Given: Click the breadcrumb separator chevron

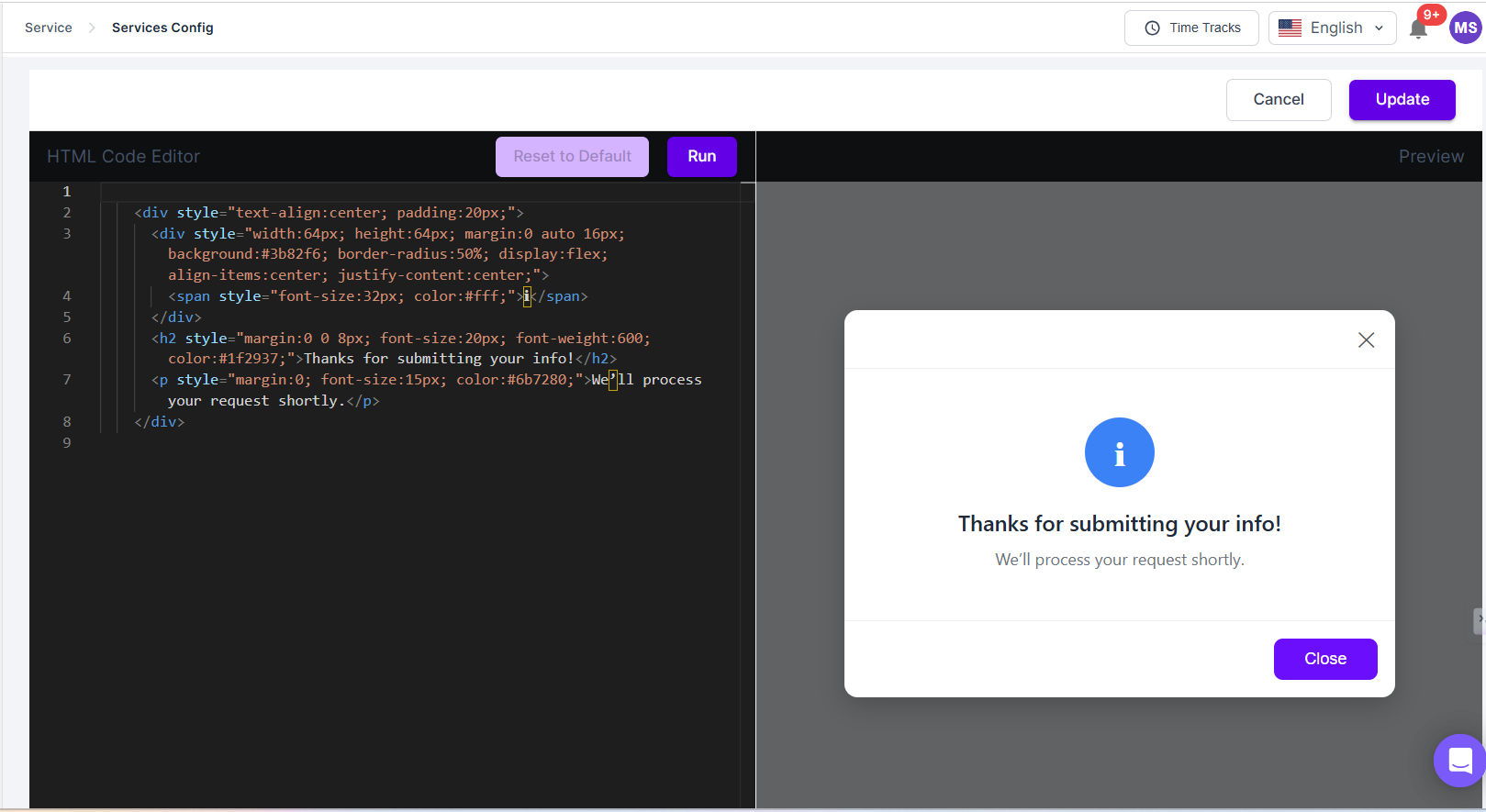Looking at the screenshot, I should (92, 28).
